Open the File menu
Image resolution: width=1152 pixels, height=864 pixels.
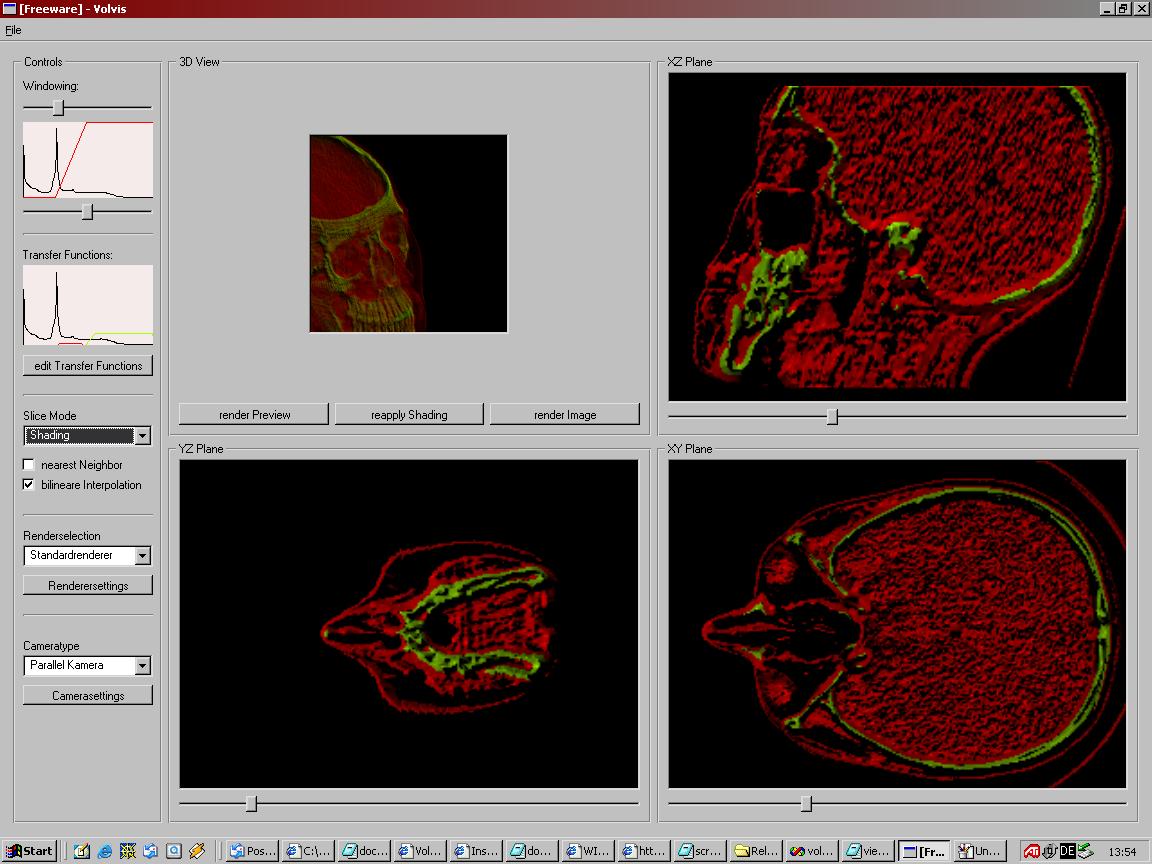click(x=13, y=30)
